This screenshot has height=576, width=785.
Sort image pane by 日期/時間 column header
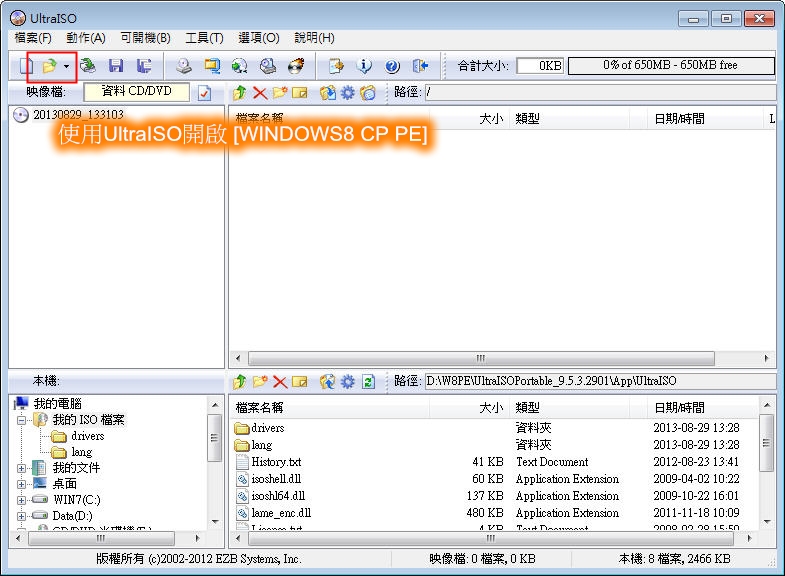(x=703, y=119)
